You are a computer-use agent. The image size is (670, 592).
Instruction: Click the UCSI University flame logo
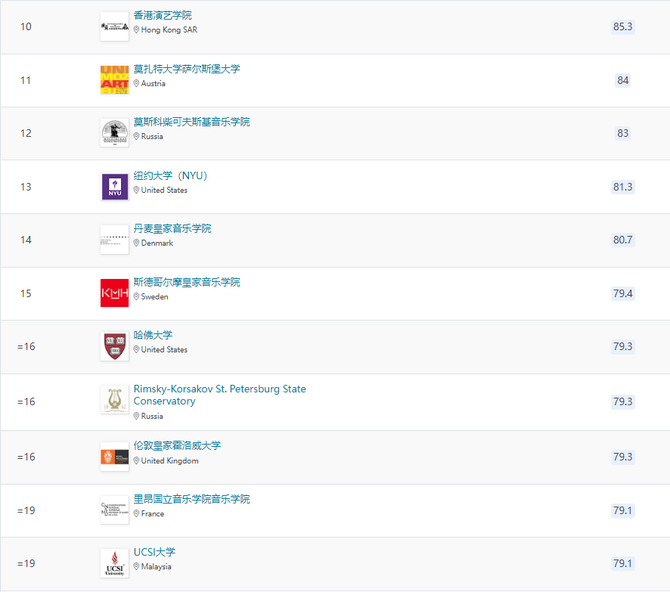[115, 563]
